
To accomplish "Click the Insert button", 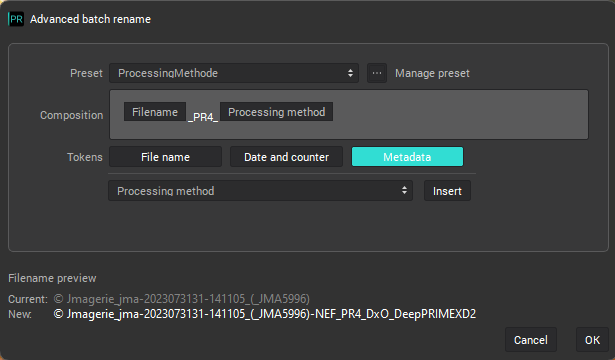I will [447, 191].
